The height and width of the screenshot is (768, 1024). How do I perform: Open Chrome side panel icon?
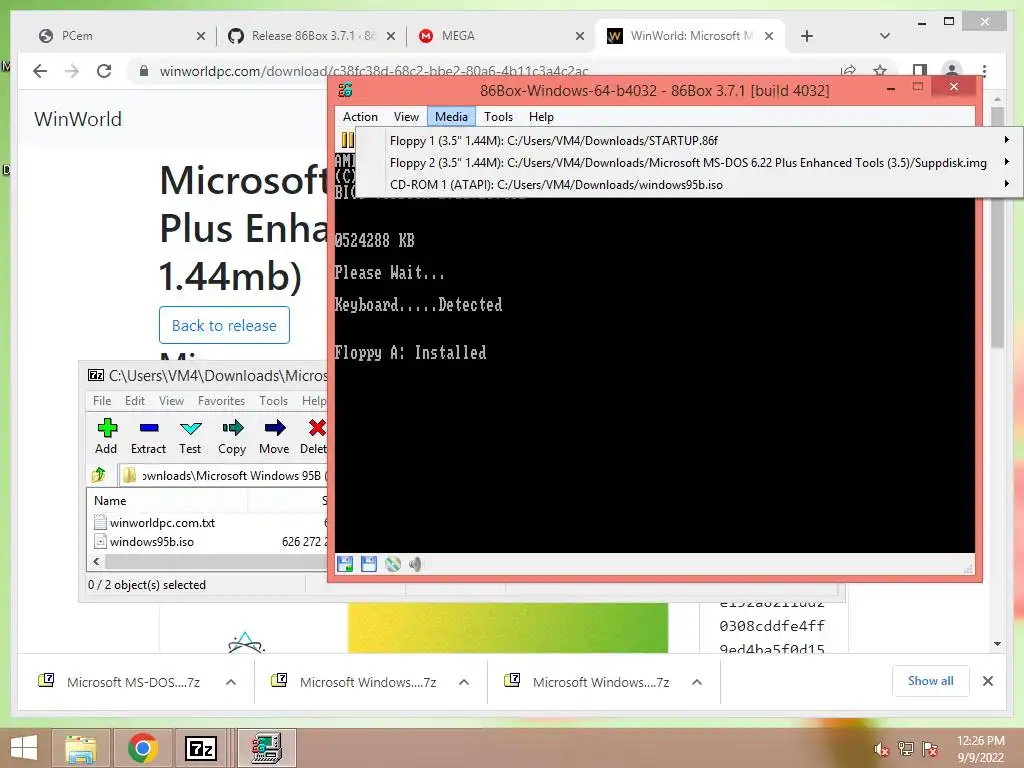coord(920,71)
